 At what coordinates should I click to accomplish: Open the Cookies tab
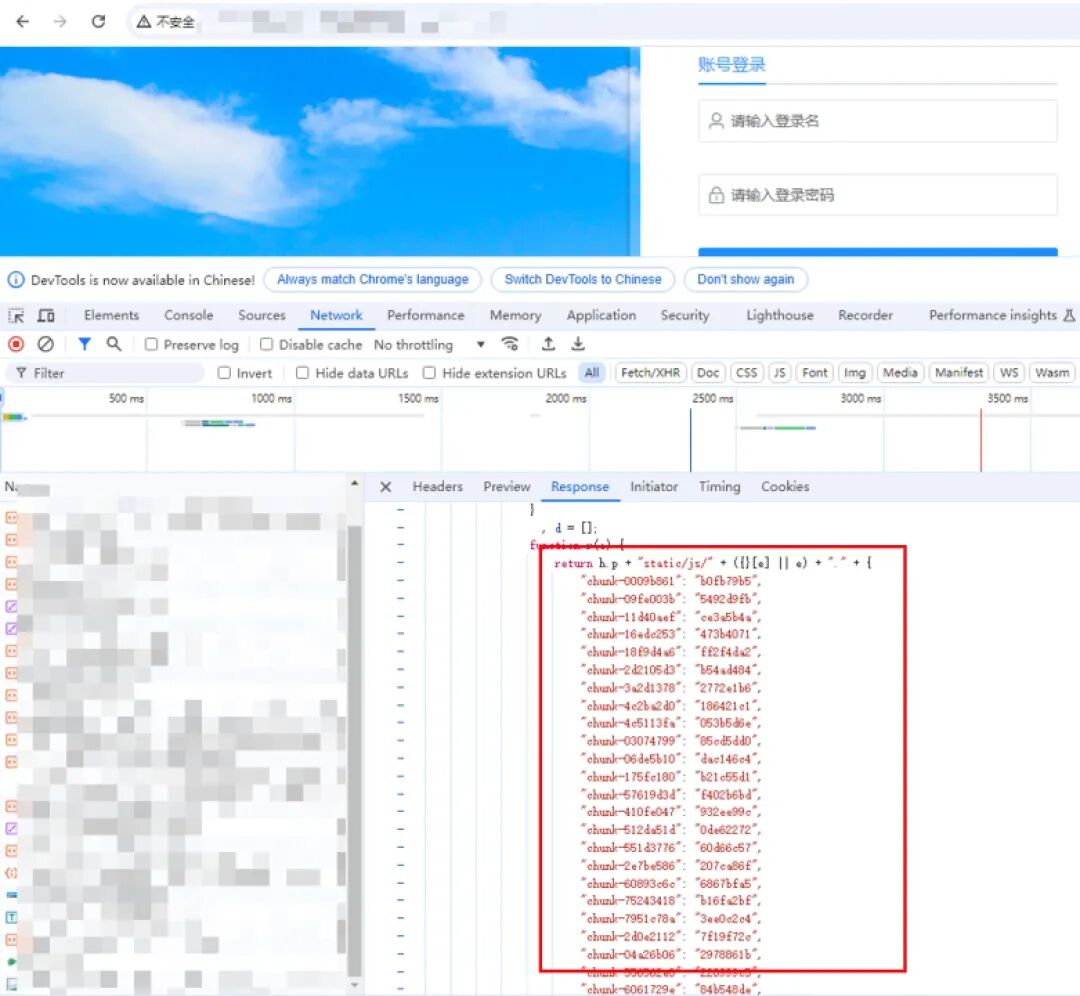tap(785, 487)
